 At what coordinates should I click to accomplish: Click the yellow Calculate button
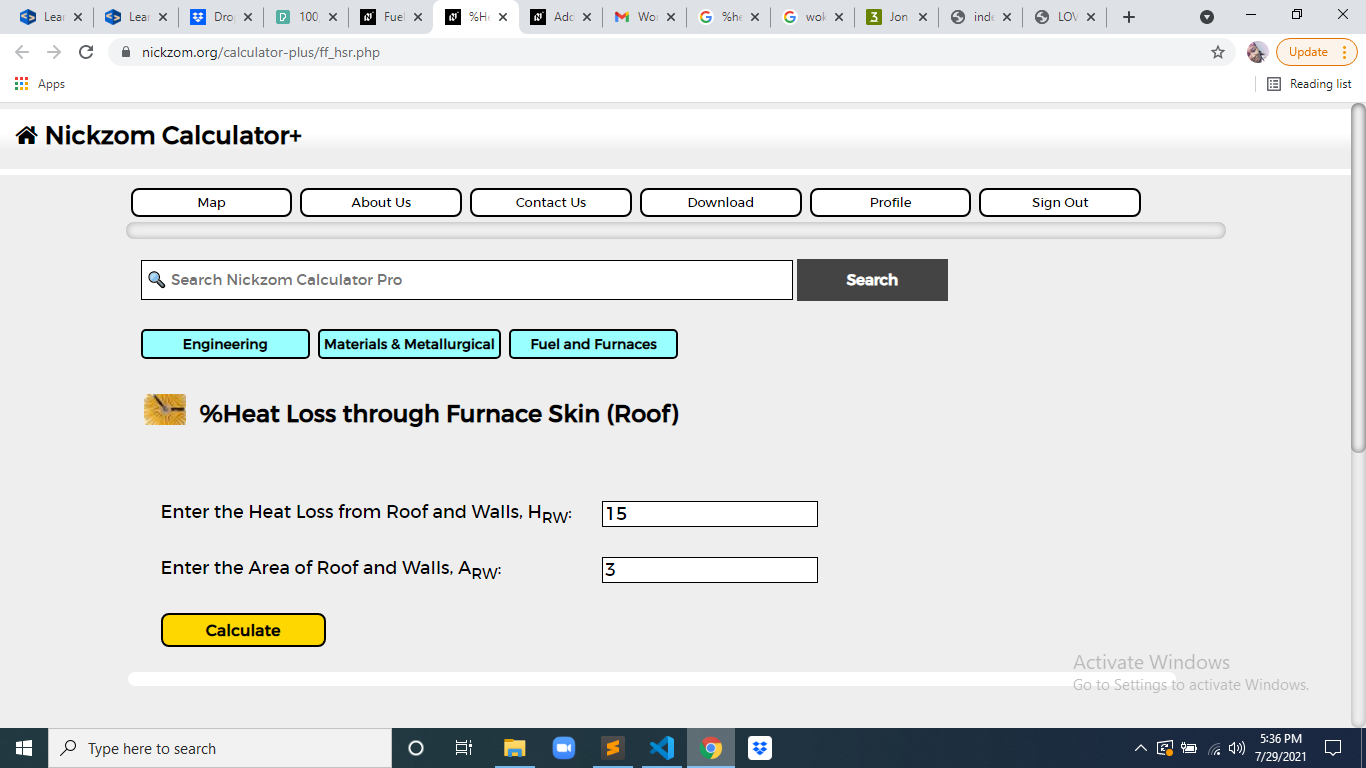pos(243,630)
